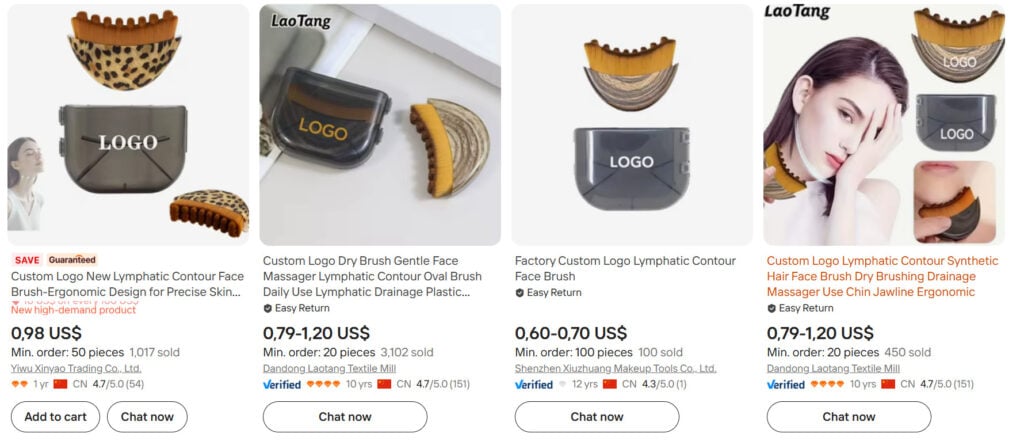Open Dandong Laotang Textile Mill link under 450 sold
The width and height of the screenshot is (1024, 441).
tap(833, 368)
